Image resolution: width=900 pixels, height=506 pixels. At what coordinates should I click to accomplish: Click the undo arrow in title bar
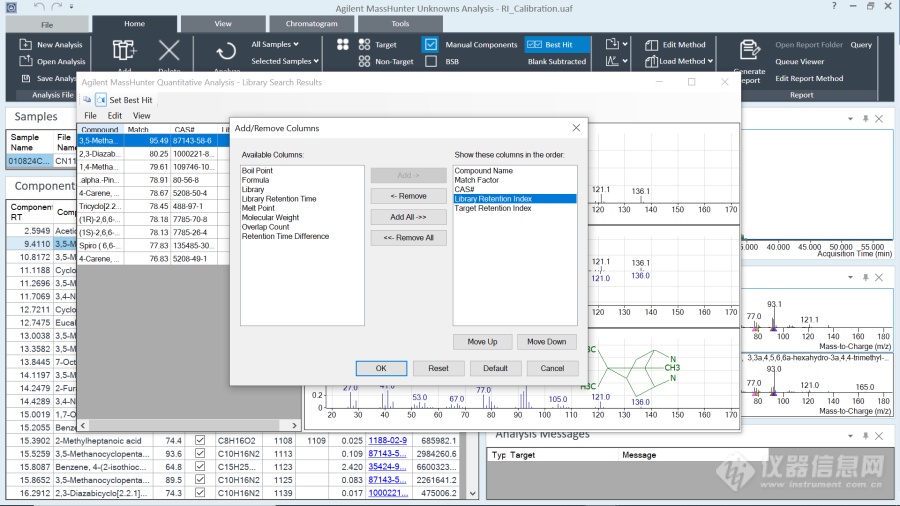(x=38, y=7)
